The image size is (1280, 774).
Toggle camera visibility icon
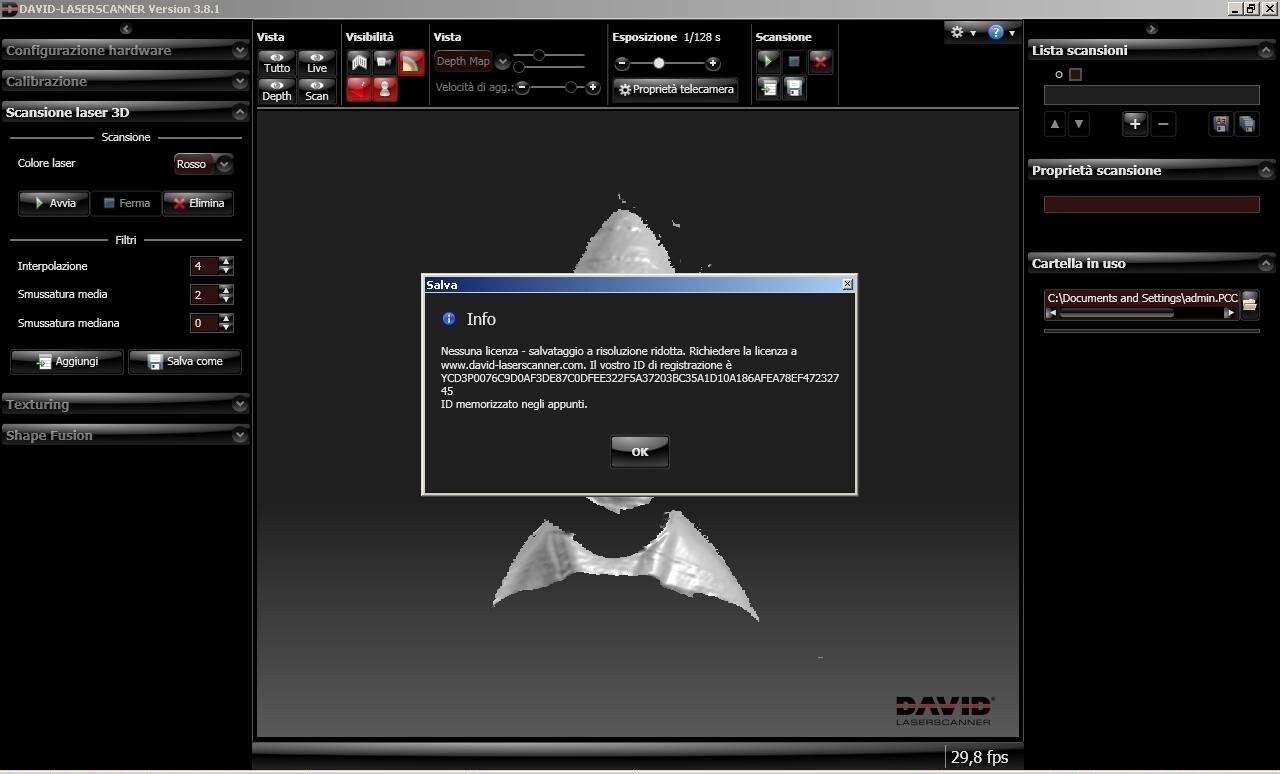(x=385, y=62)
